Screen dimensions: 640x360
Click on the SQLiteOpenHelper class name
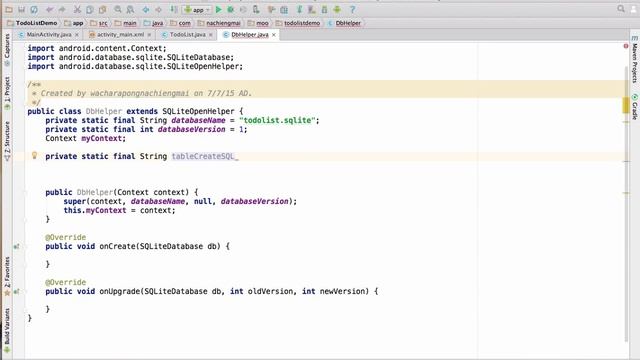coord(198,111)
